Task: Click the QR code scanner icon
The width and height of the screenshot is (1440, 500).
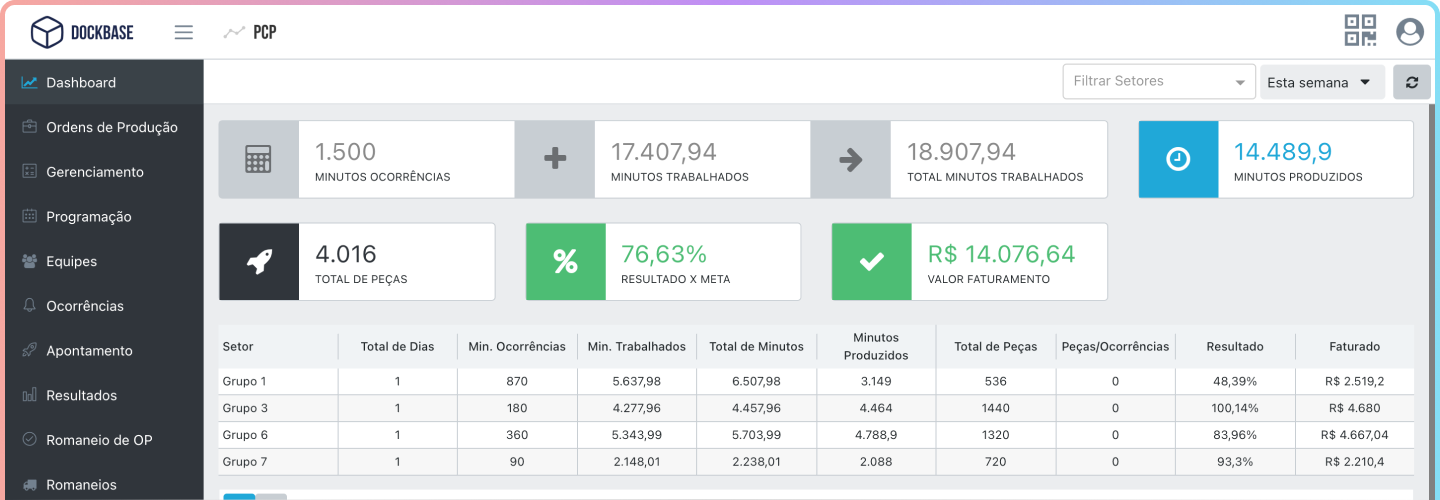Action: point(1360,31)
